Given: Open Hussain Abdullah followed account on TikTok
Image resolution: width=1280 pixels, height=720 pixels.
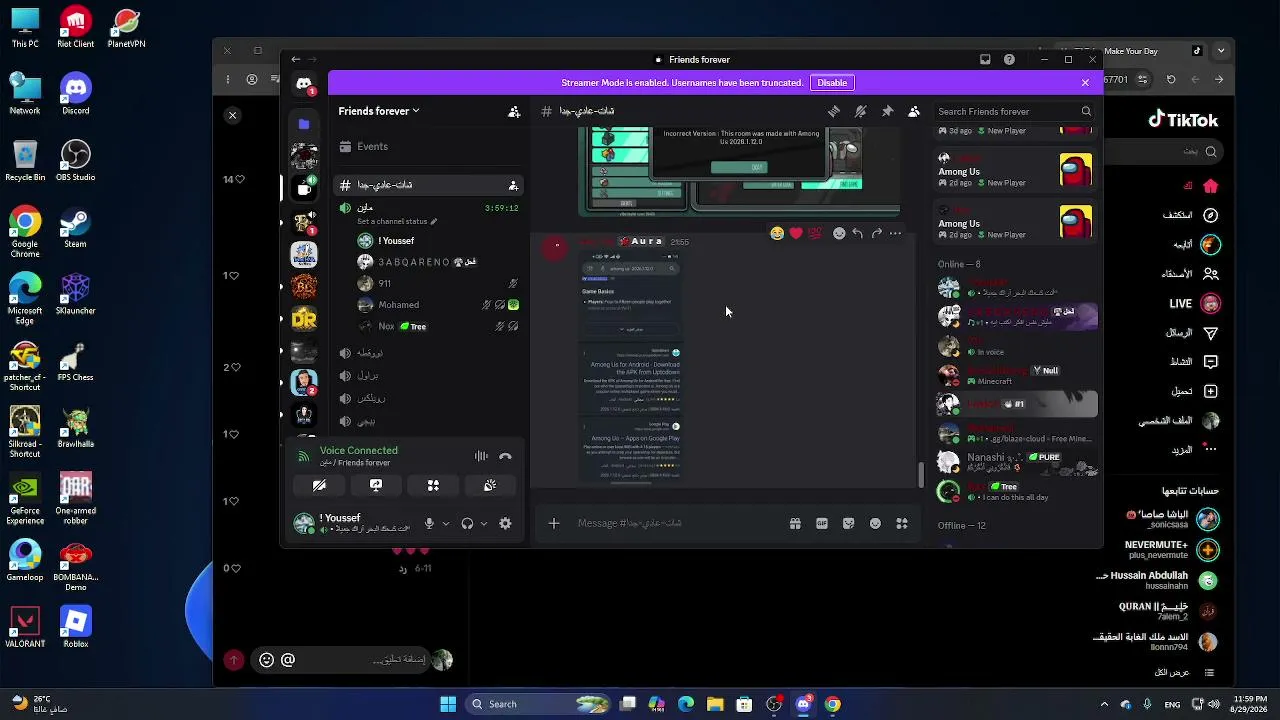Looking at the screenshot, I should [x=1159, y=580].
